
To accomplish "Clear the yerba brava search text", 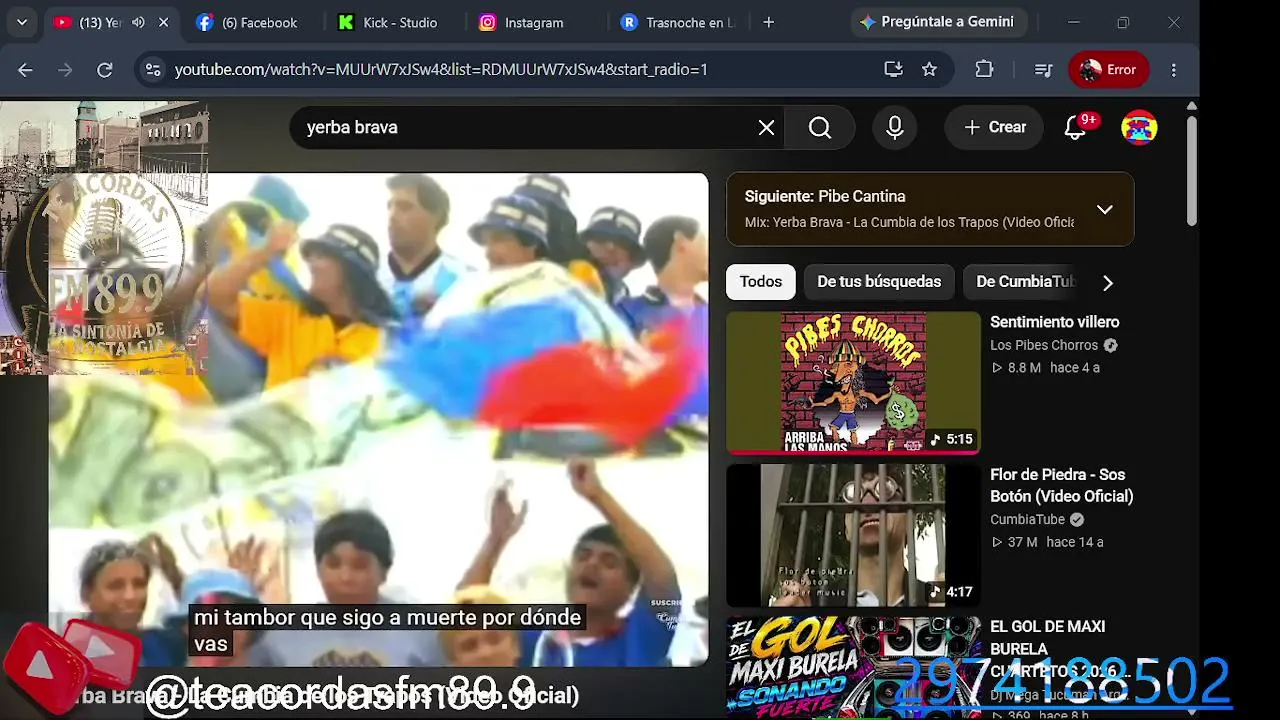I will (x=766, y=127).
